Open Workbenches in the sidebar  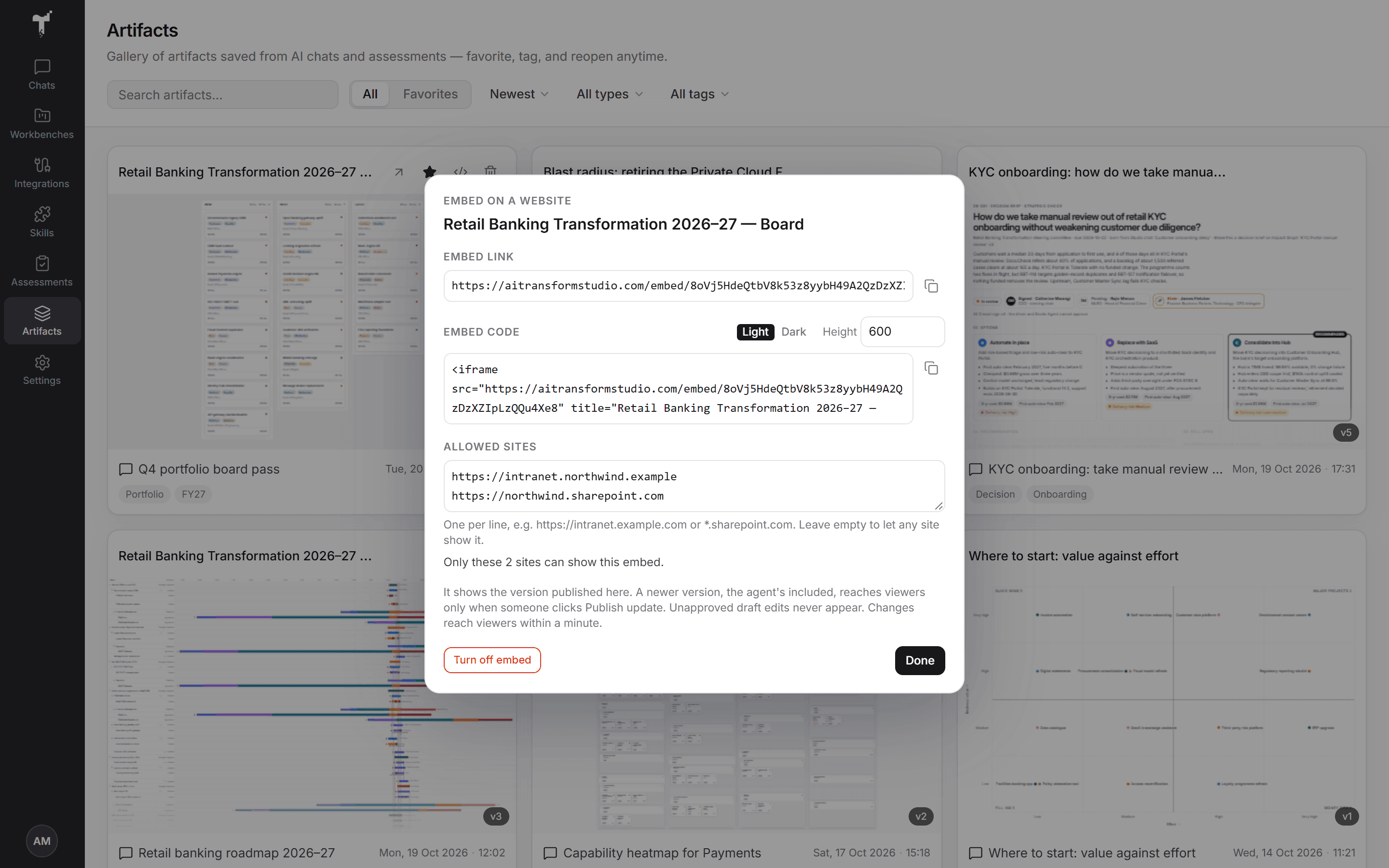pos(42,124)
